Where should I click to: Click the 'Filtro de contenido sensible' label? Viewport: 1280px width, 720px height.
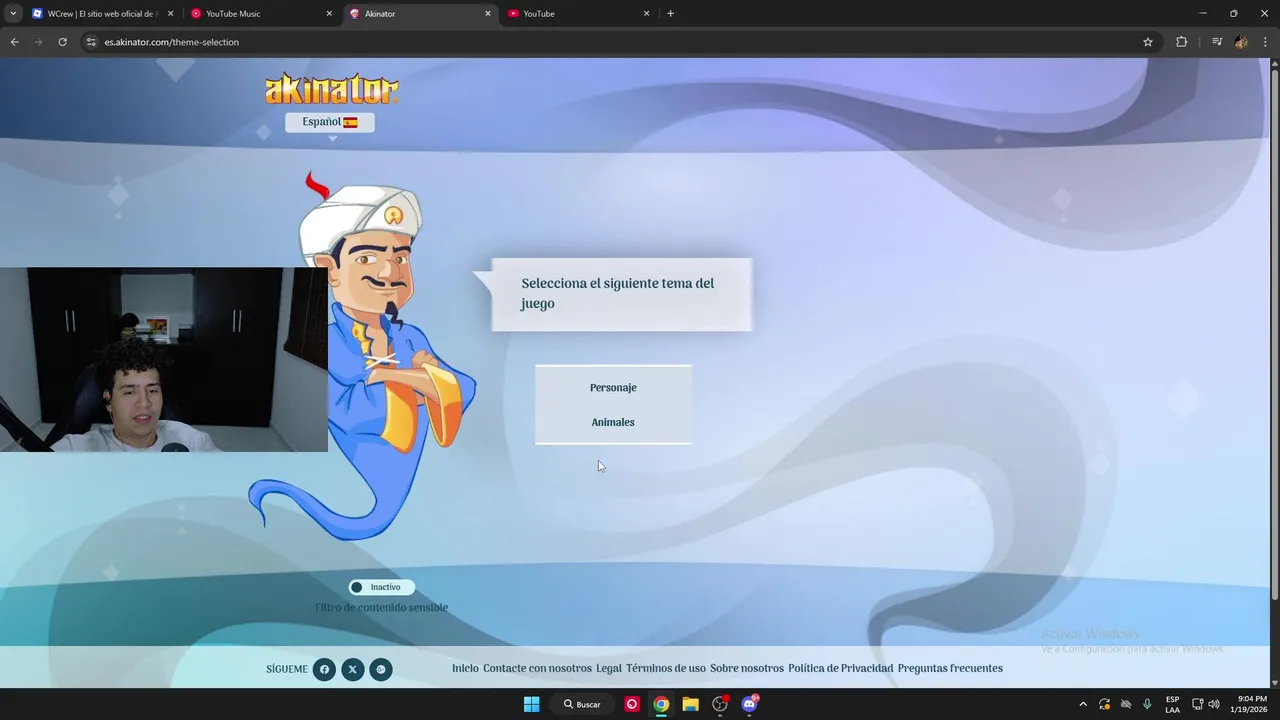[381, 607]
